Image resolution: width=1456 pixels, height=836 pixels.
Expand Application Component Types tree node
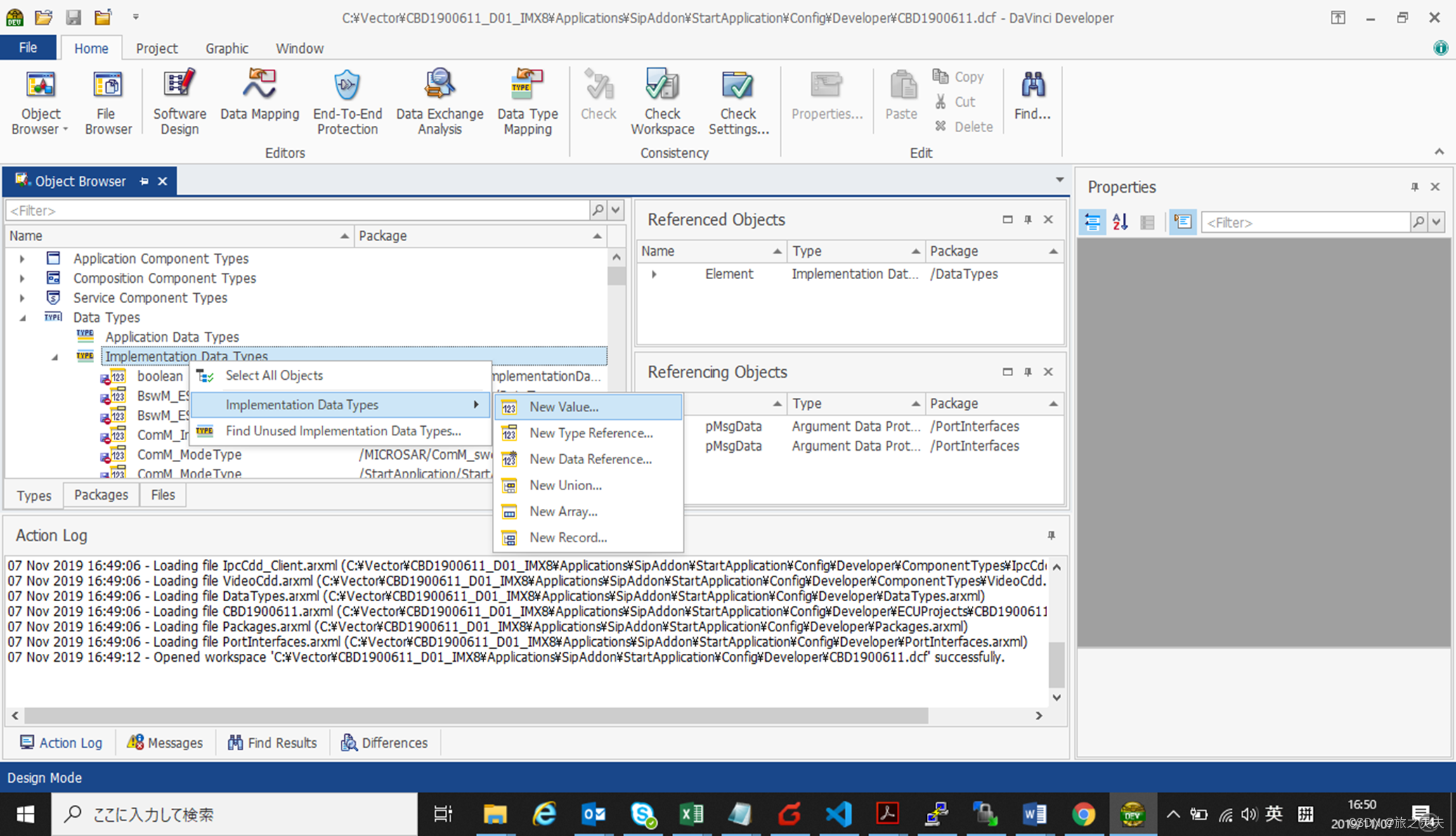point(22,259)
